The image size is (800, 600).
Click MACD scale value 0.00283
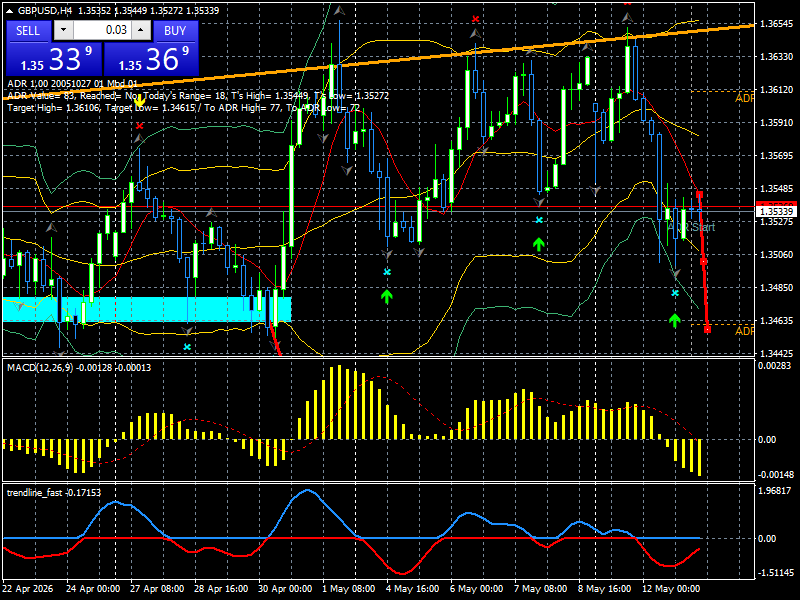(774, 365)
